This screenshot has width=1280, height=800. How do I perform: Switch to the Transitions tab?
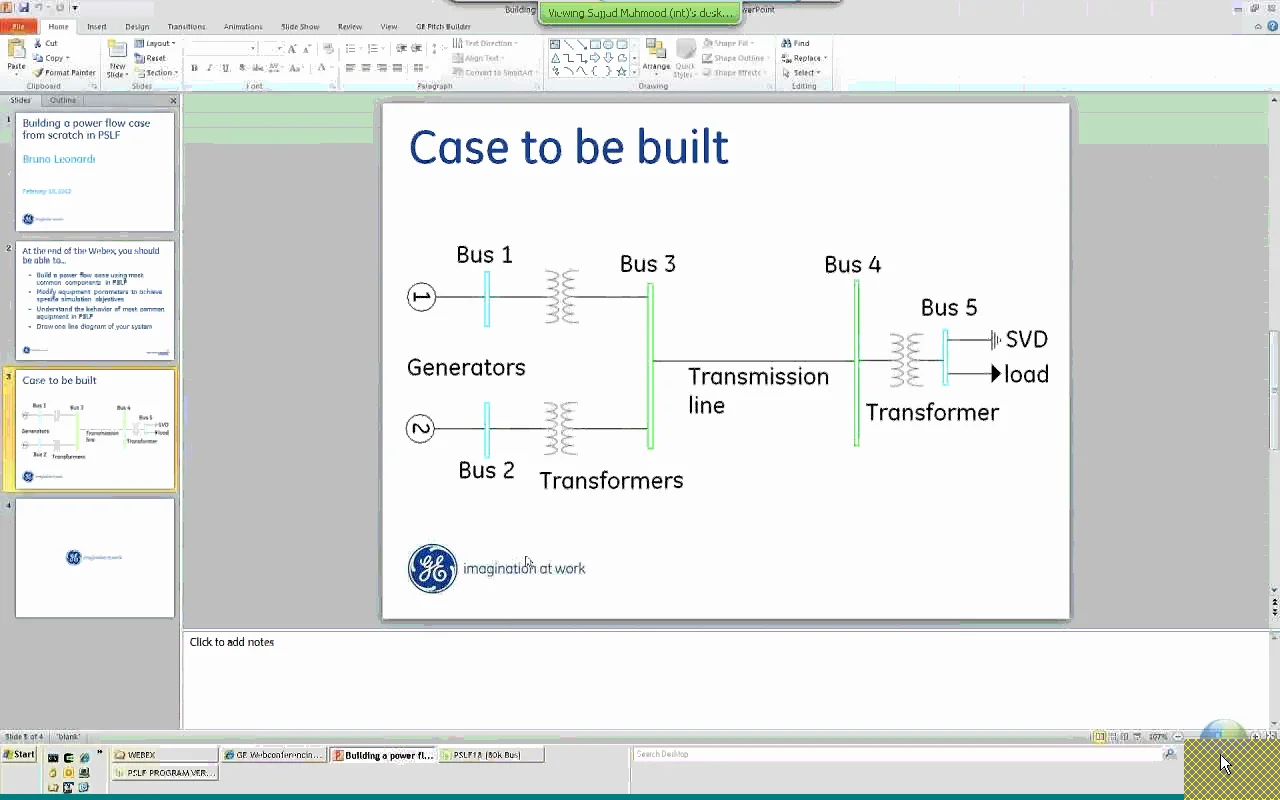[x=186, y=27]
